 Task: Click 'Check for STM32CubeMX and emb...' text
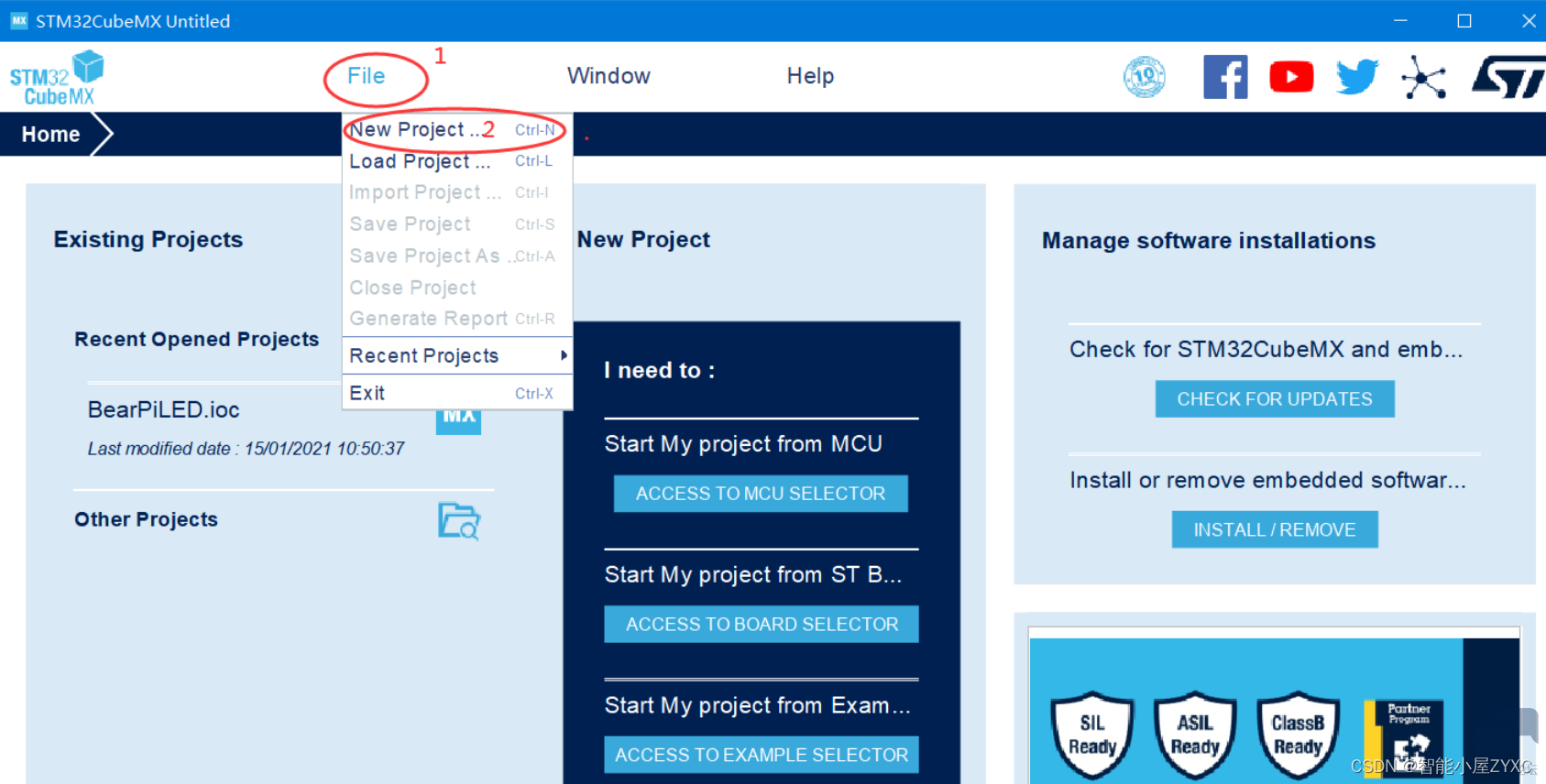(1266, 350)
